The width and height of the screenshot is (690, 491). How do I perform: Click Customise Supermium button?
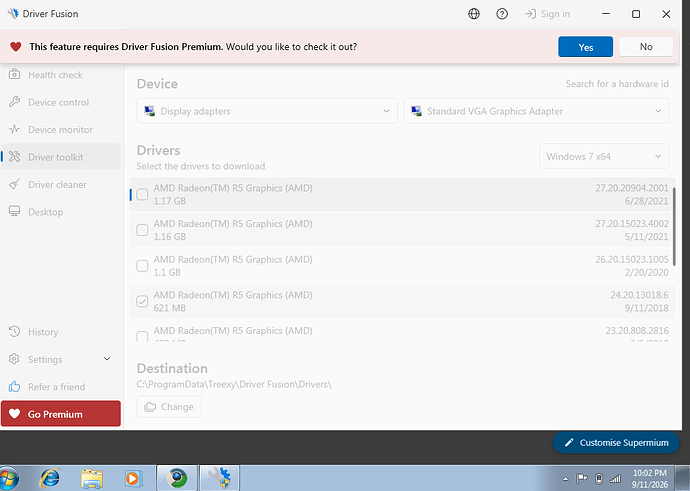[616, 443]
